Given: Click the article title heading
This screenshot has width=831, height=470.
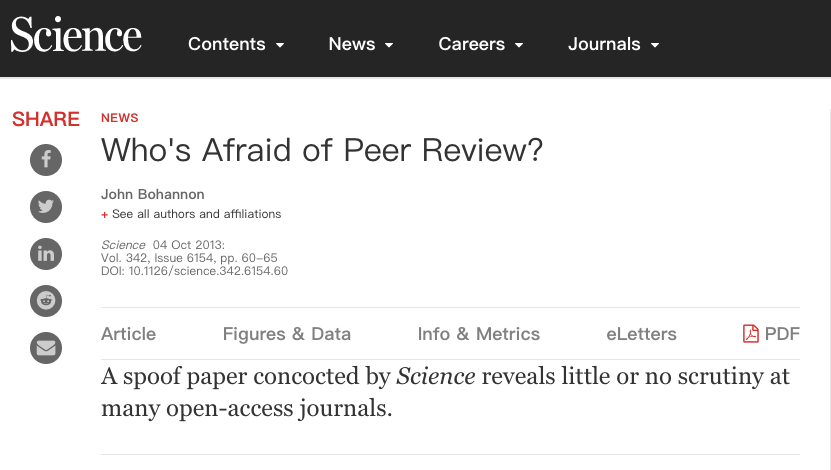Looking at the screenshot, I should [x=321, y=150].
